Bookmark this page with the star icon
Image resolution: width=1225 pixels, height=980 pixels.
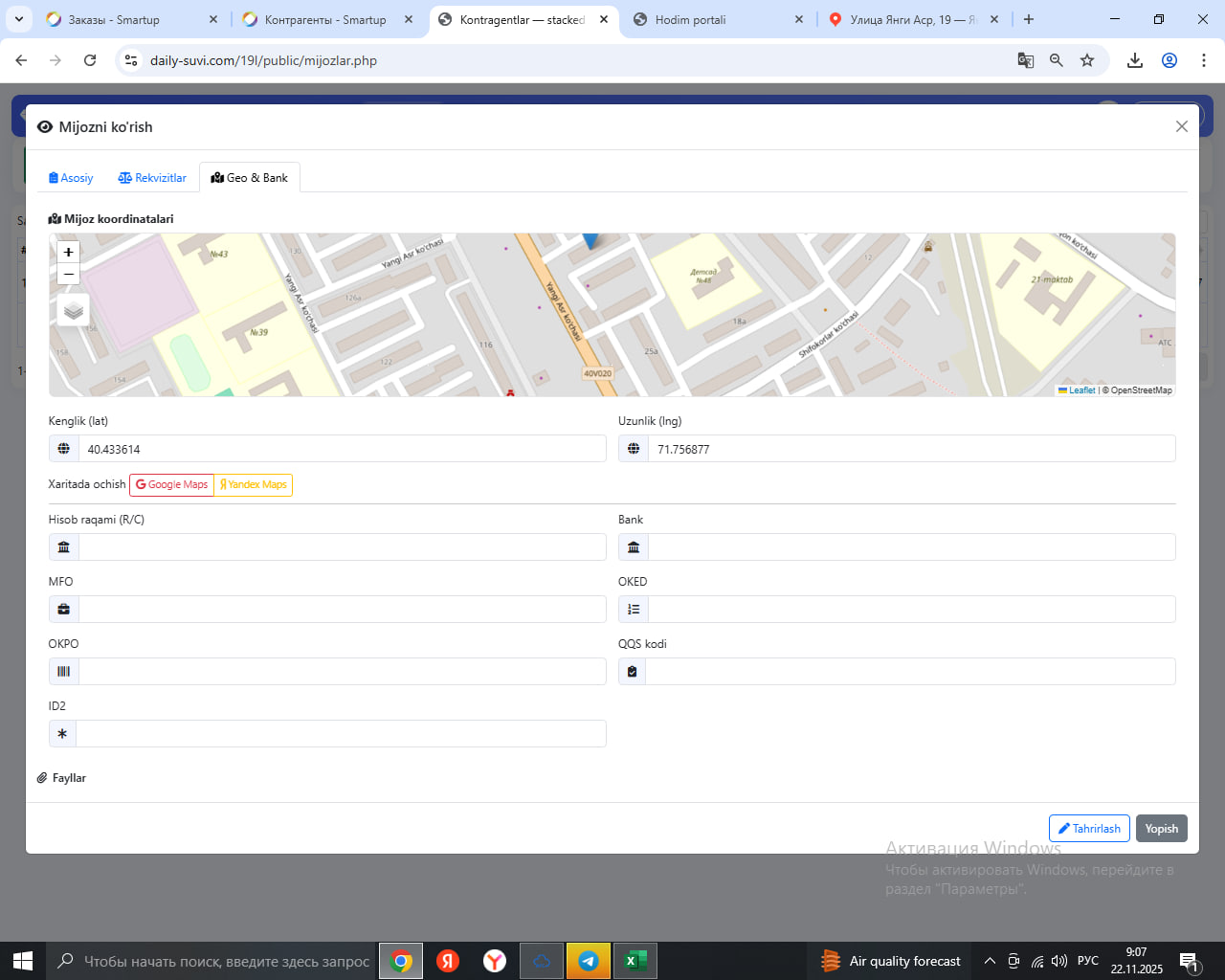(1087, 60)
